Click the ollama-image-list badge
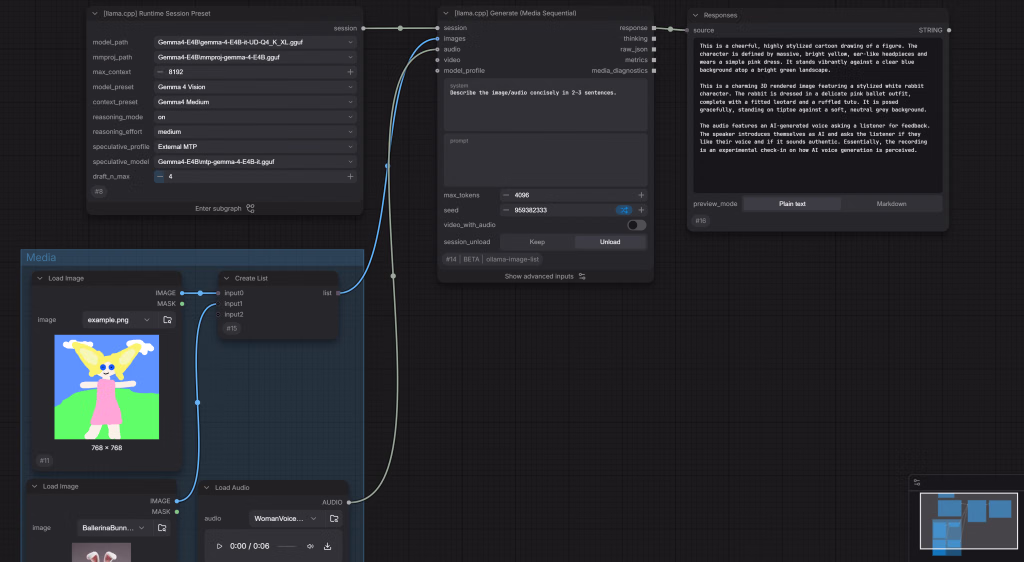 (x=512, y=260)
